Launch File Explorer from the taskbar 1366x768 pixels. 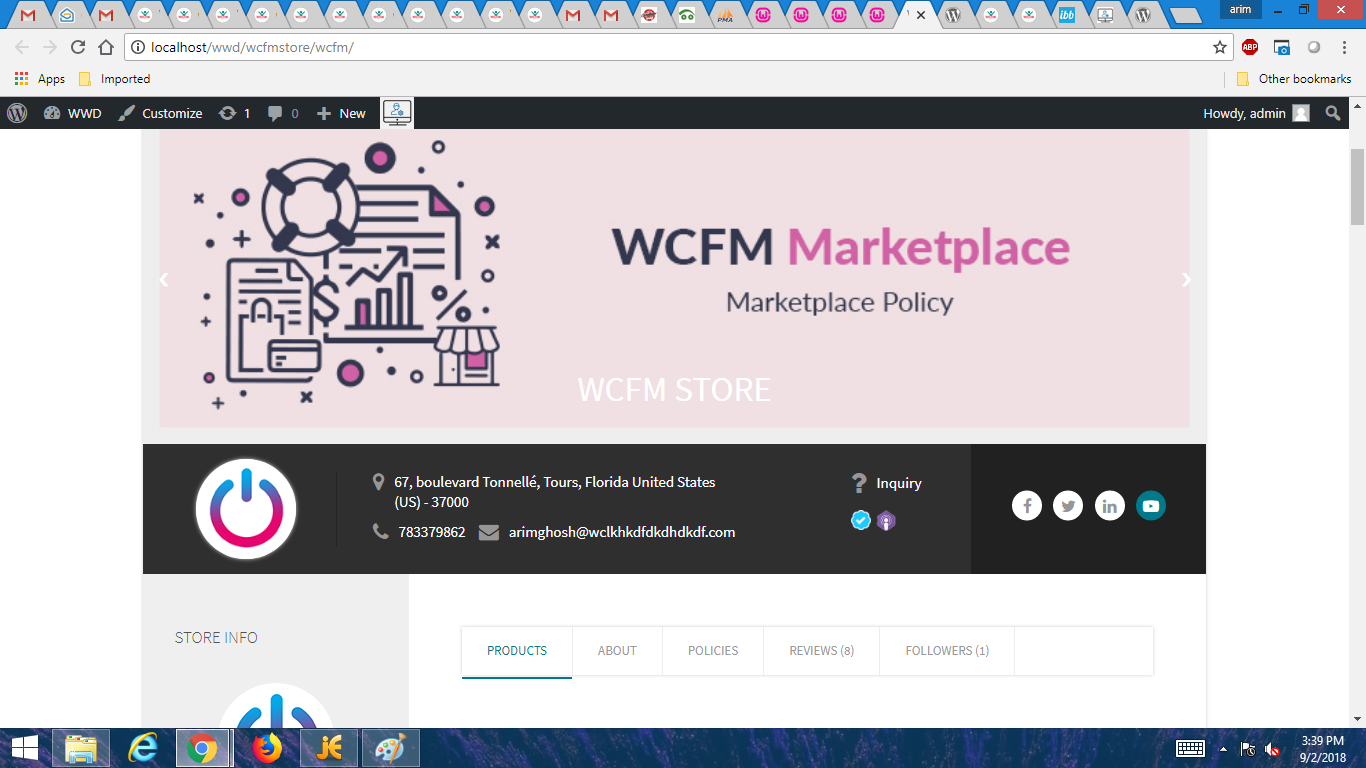[x=81, y=748]
